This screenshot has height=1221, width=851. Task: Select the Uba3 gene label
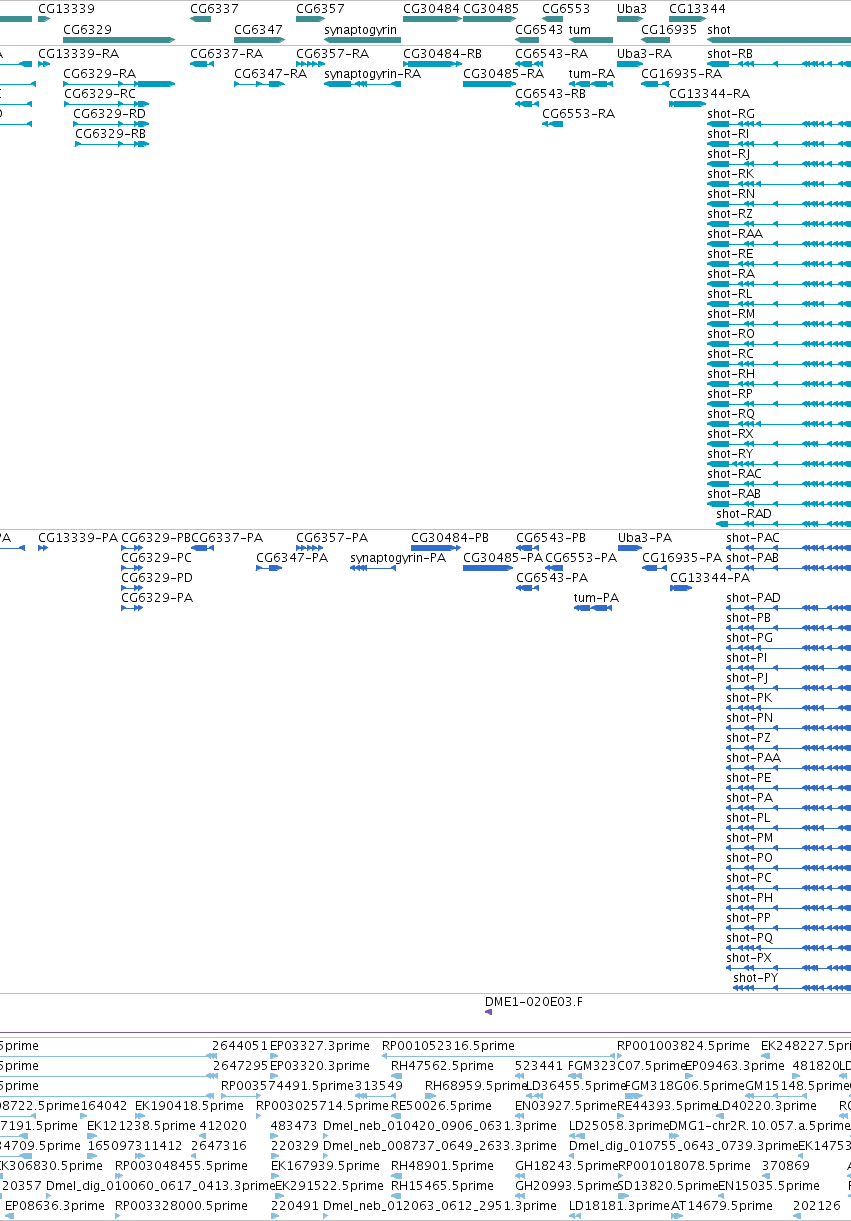click(x=632, y=9)
